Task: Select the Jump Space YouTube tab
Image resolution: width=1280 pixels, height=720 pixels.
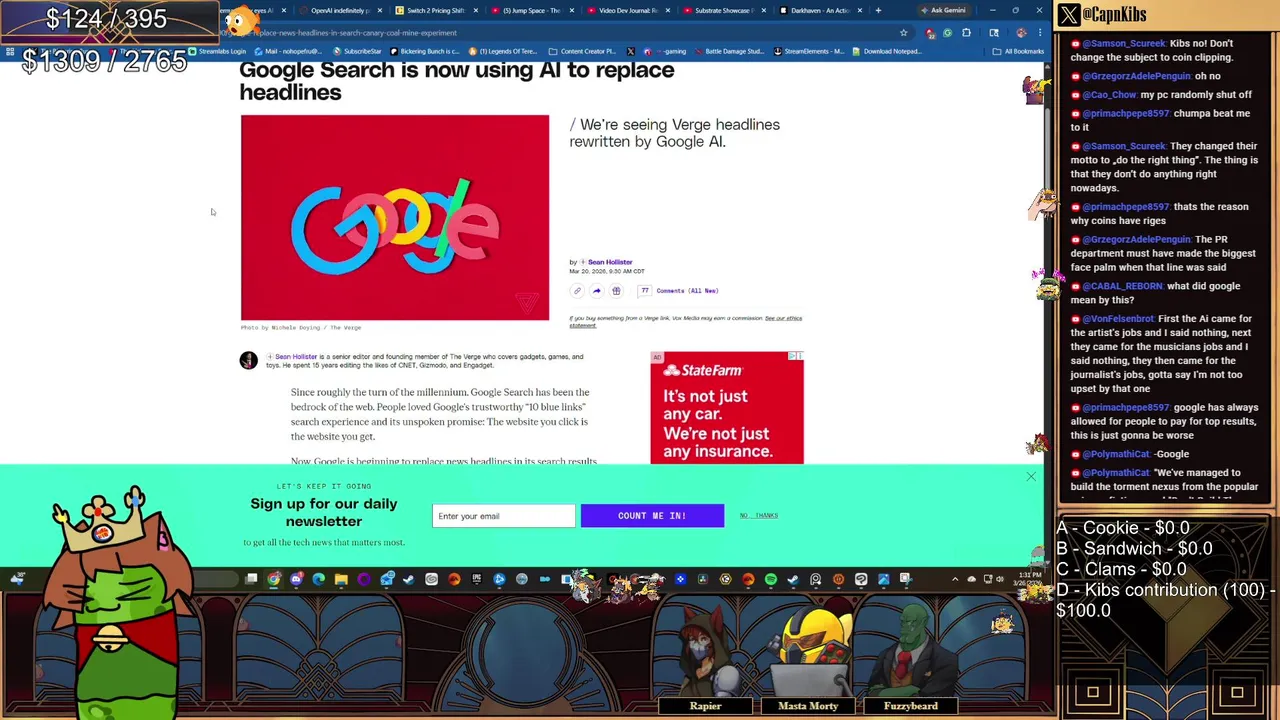Action: click(x=531, y=11)
